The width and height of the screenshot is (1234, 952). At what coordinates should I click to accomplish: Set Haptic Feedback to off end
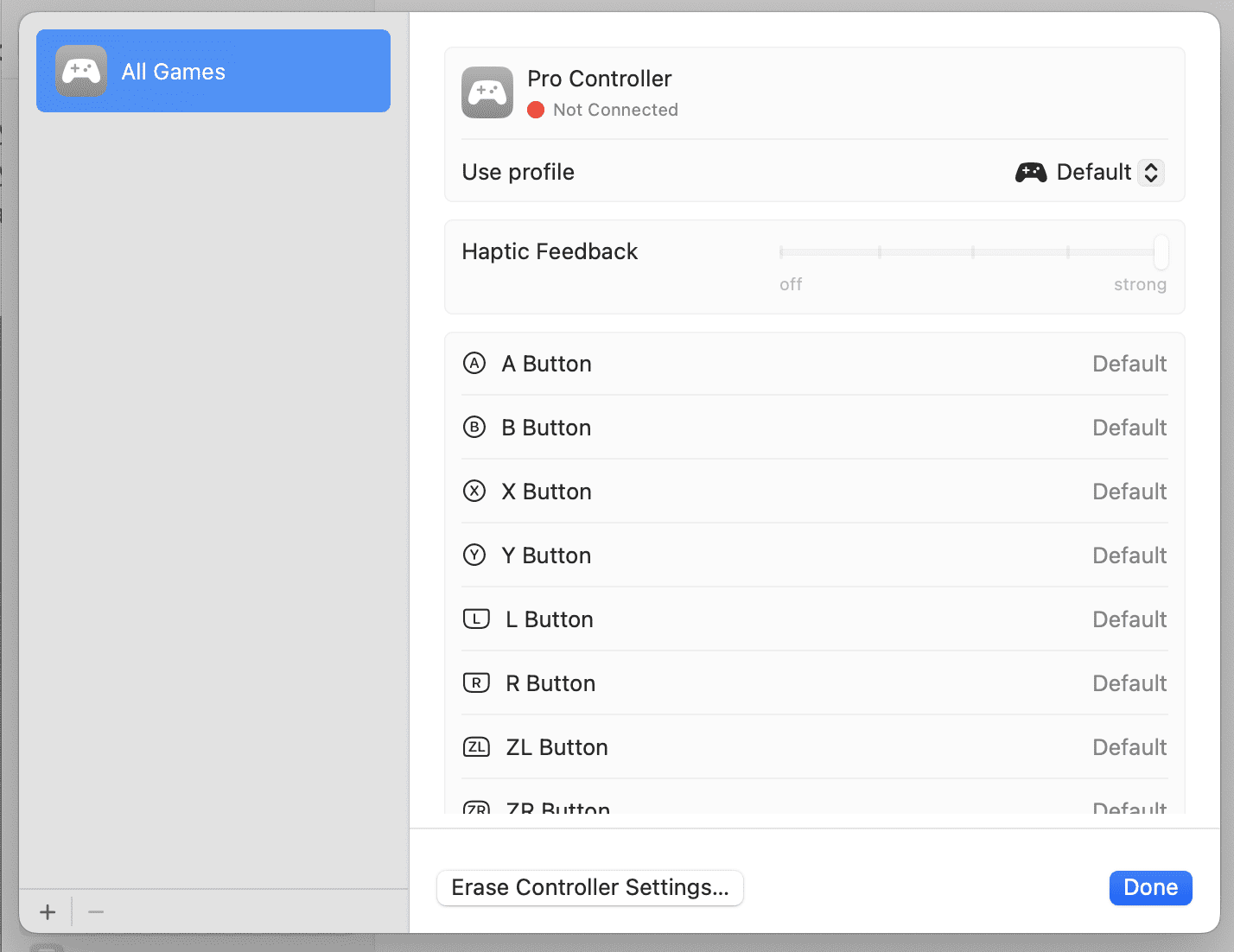[x=781, y=252]
